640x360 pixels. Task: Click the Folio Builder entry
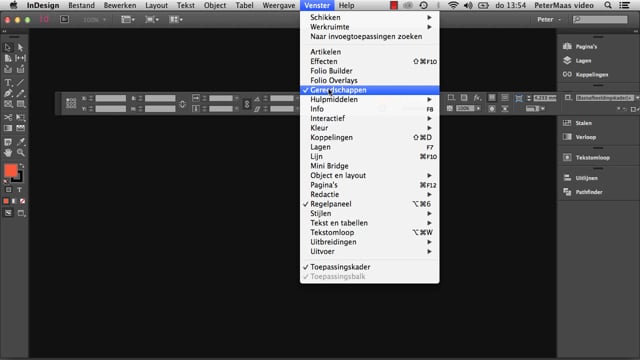(x=370, y=71)
